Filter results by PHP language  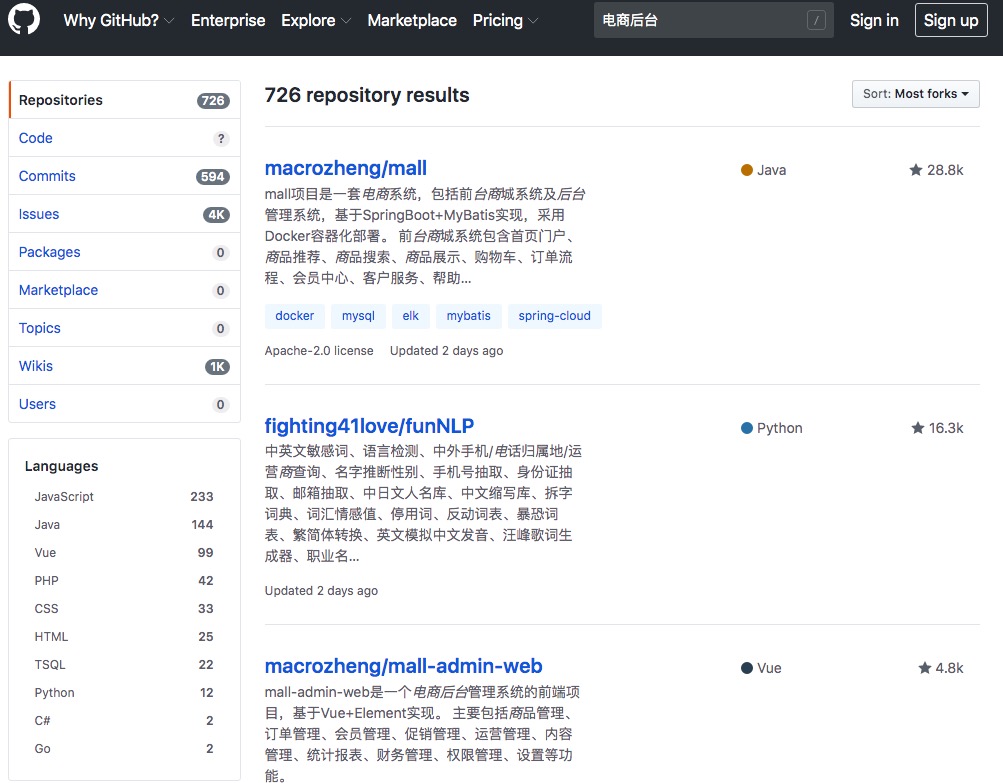[x=124, y=581]
